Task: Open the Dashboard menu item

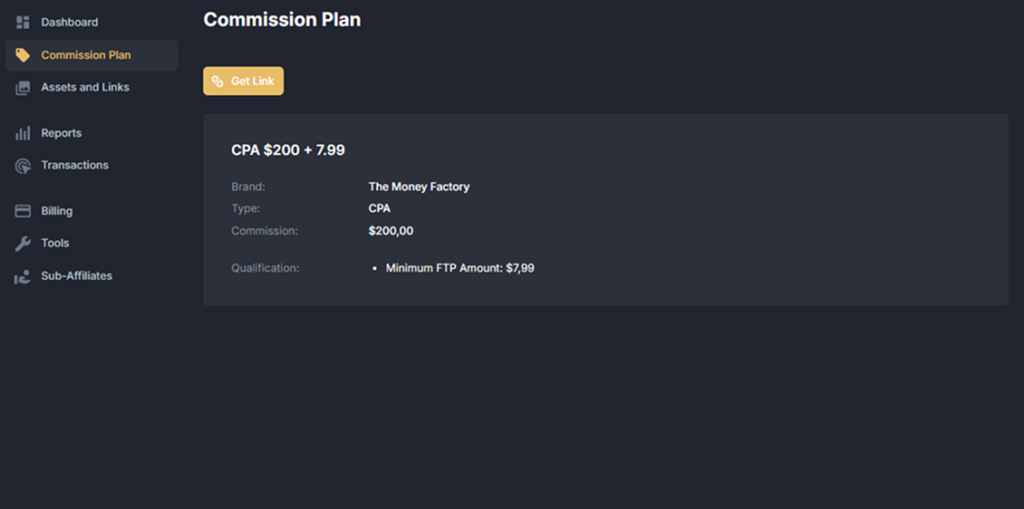Action: click(69, 22)
